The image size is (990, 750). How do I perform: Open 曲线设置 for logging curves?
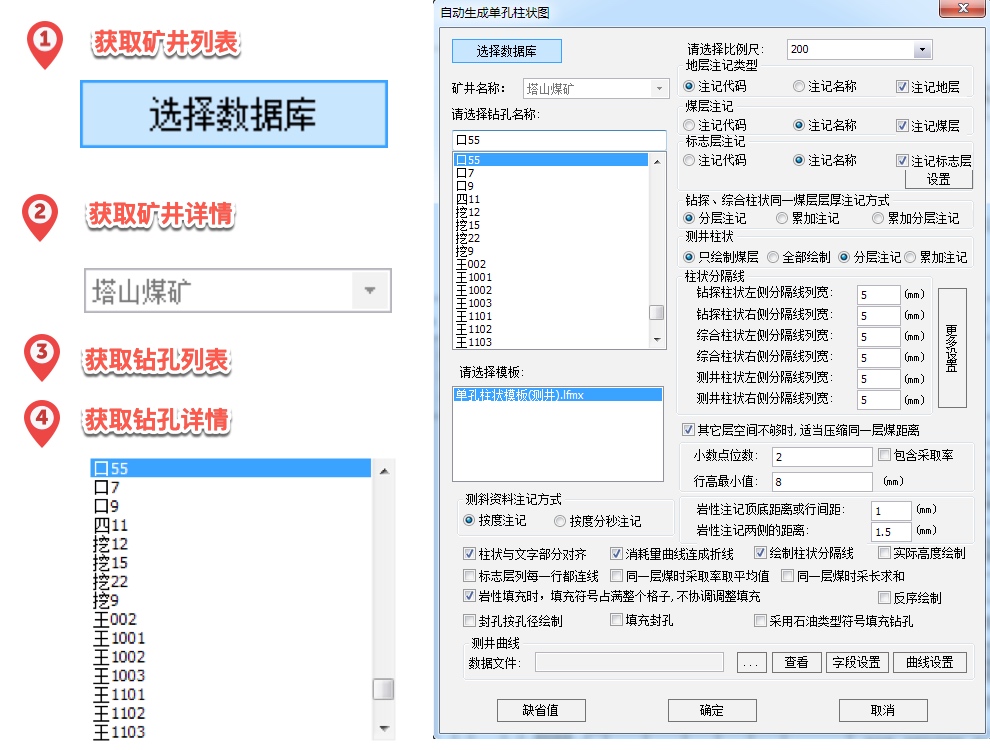(x=930, y=662)
